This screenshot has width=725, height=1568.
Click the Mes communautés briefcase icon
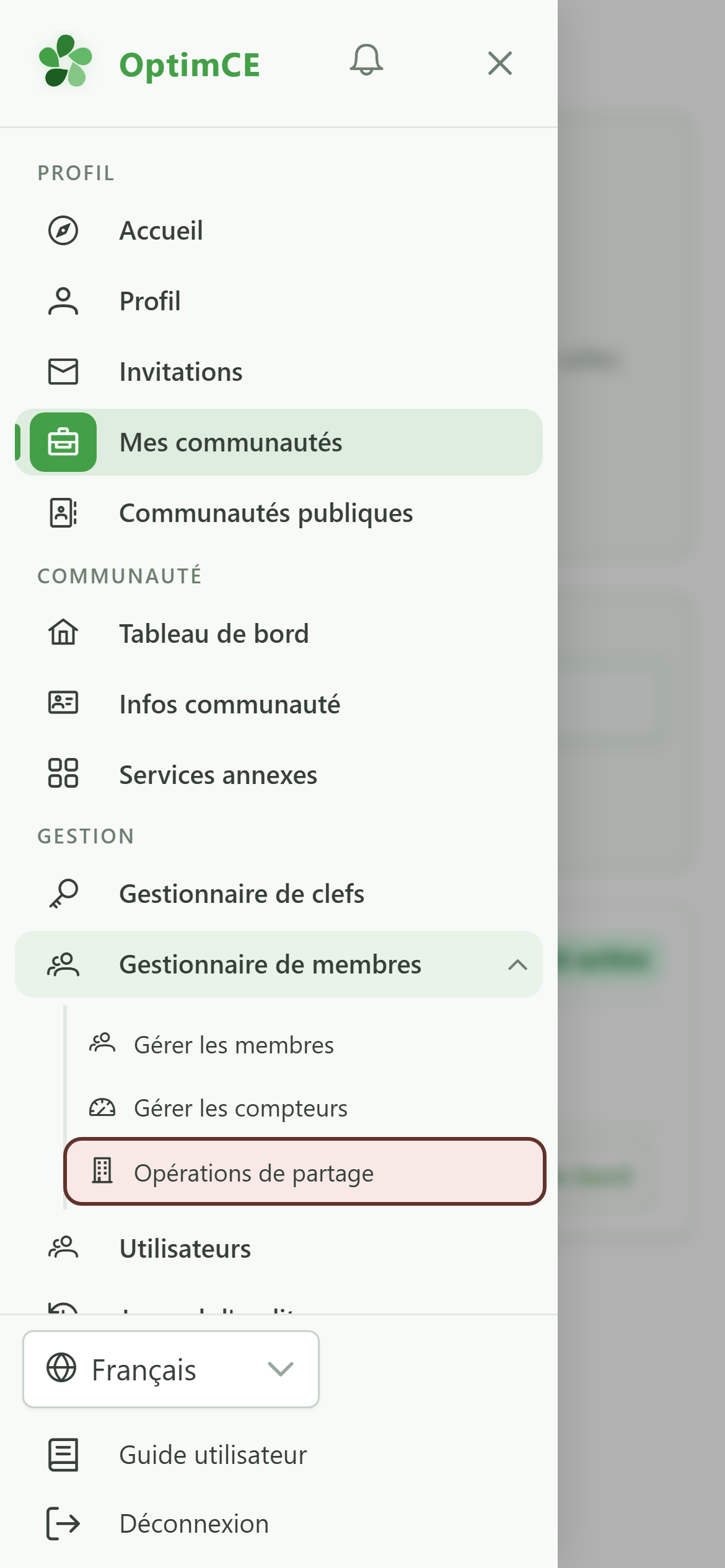[x=63, y=442]
